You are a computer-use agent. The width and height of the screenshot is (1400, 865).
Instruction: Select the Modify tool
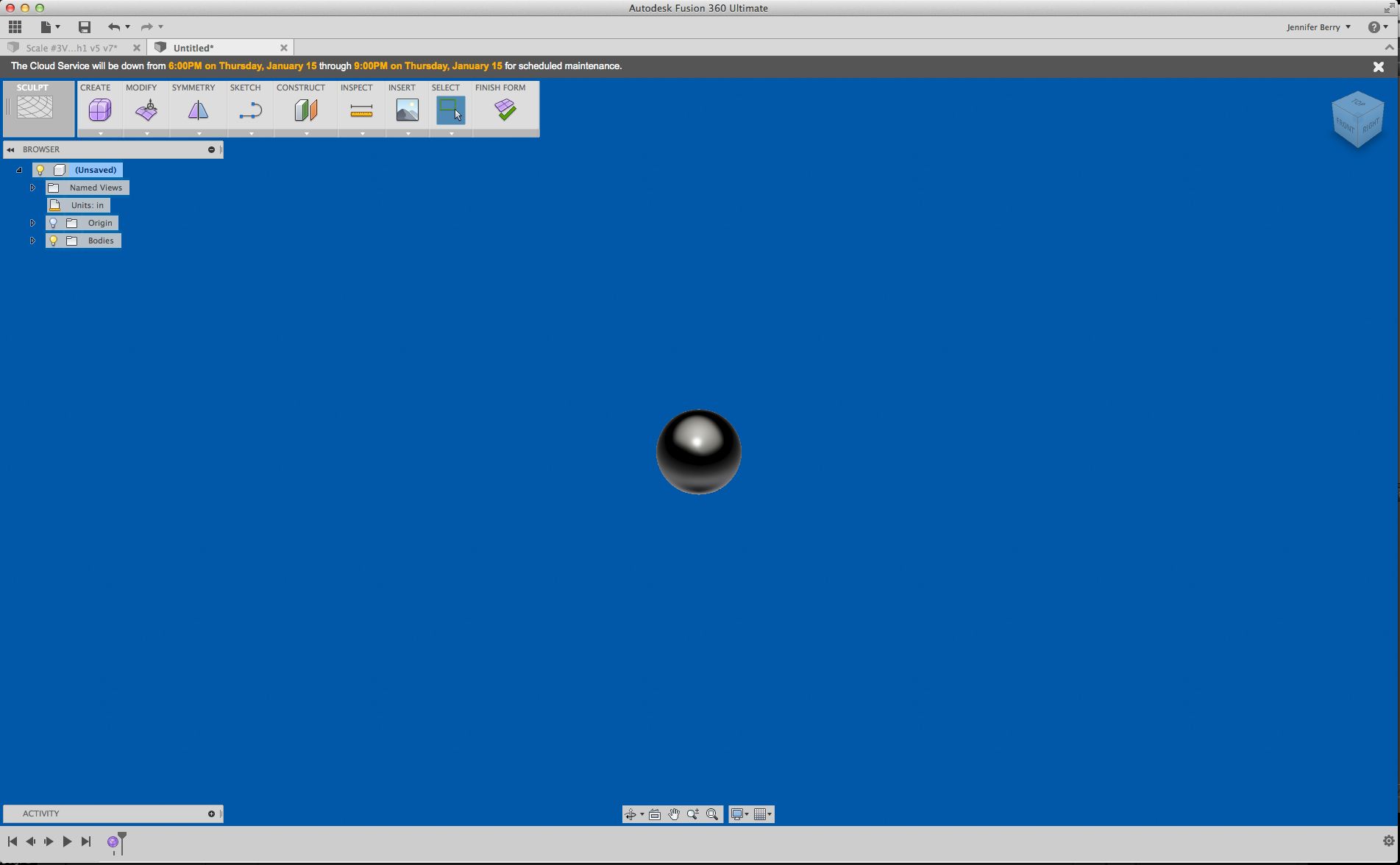pos(145,110)
